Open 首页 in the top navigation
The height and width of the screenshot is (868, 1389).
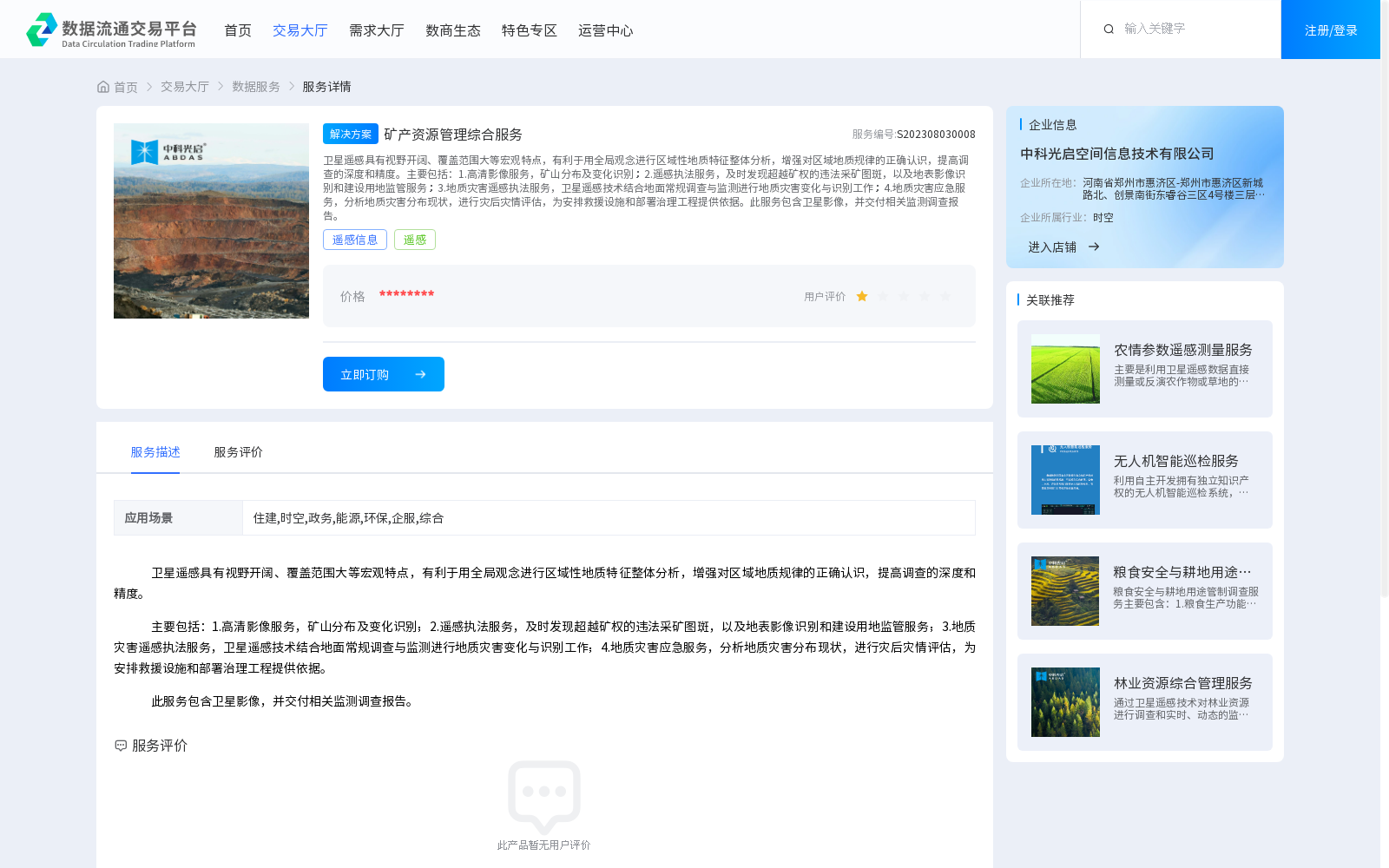(x=238, y=30)
